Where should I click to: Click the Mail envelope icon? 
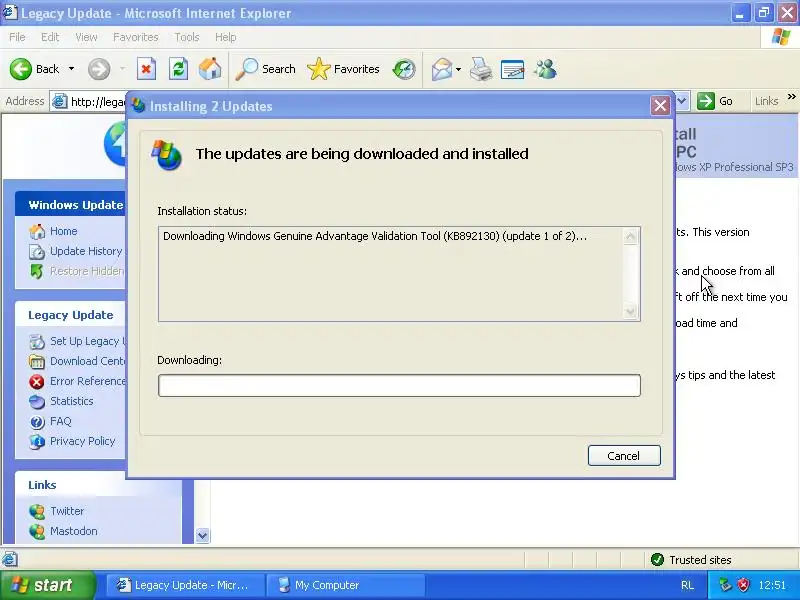click(x=441, y=69)
